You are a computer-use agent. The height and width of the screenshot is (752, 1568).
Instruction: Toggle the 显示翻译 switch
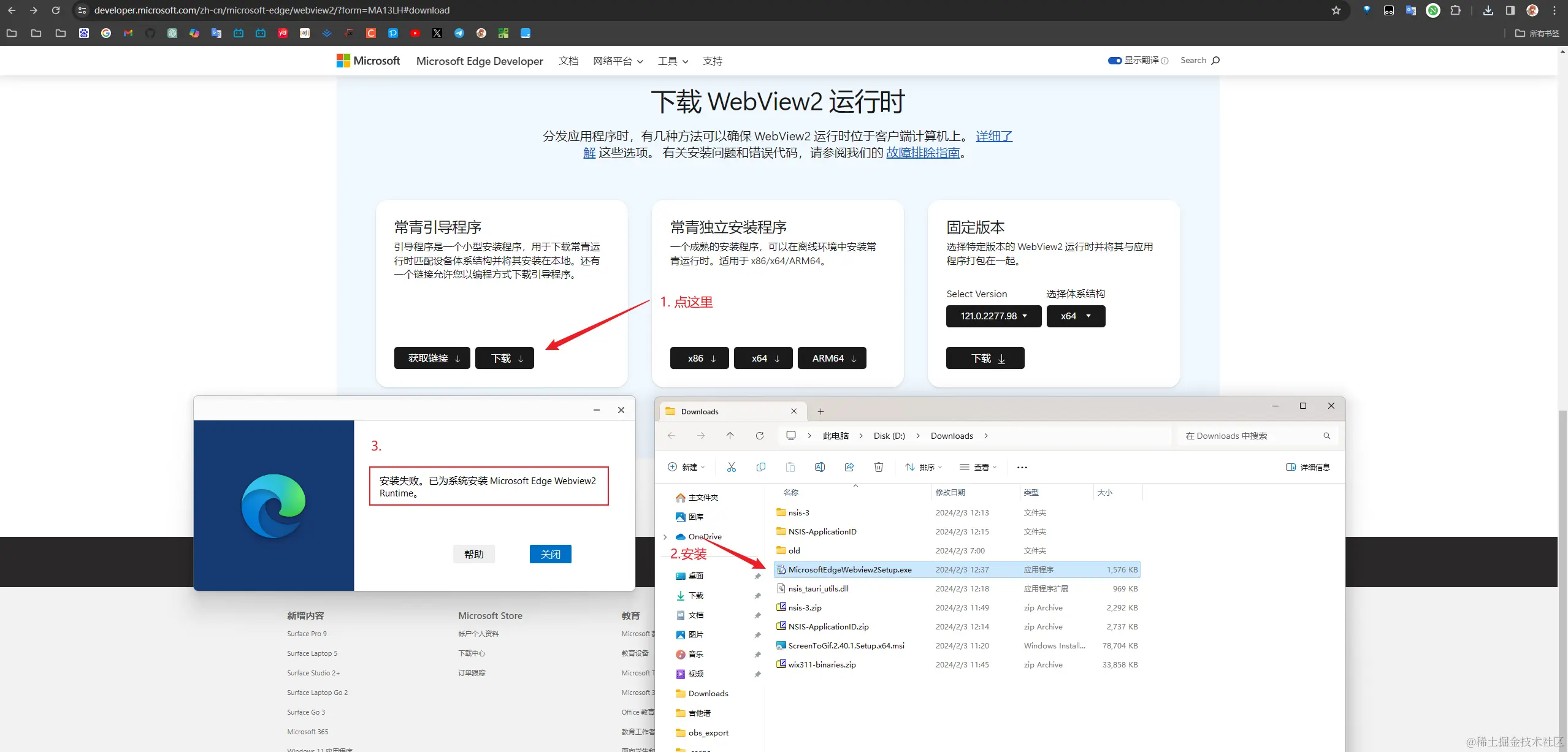(1114, 61)
